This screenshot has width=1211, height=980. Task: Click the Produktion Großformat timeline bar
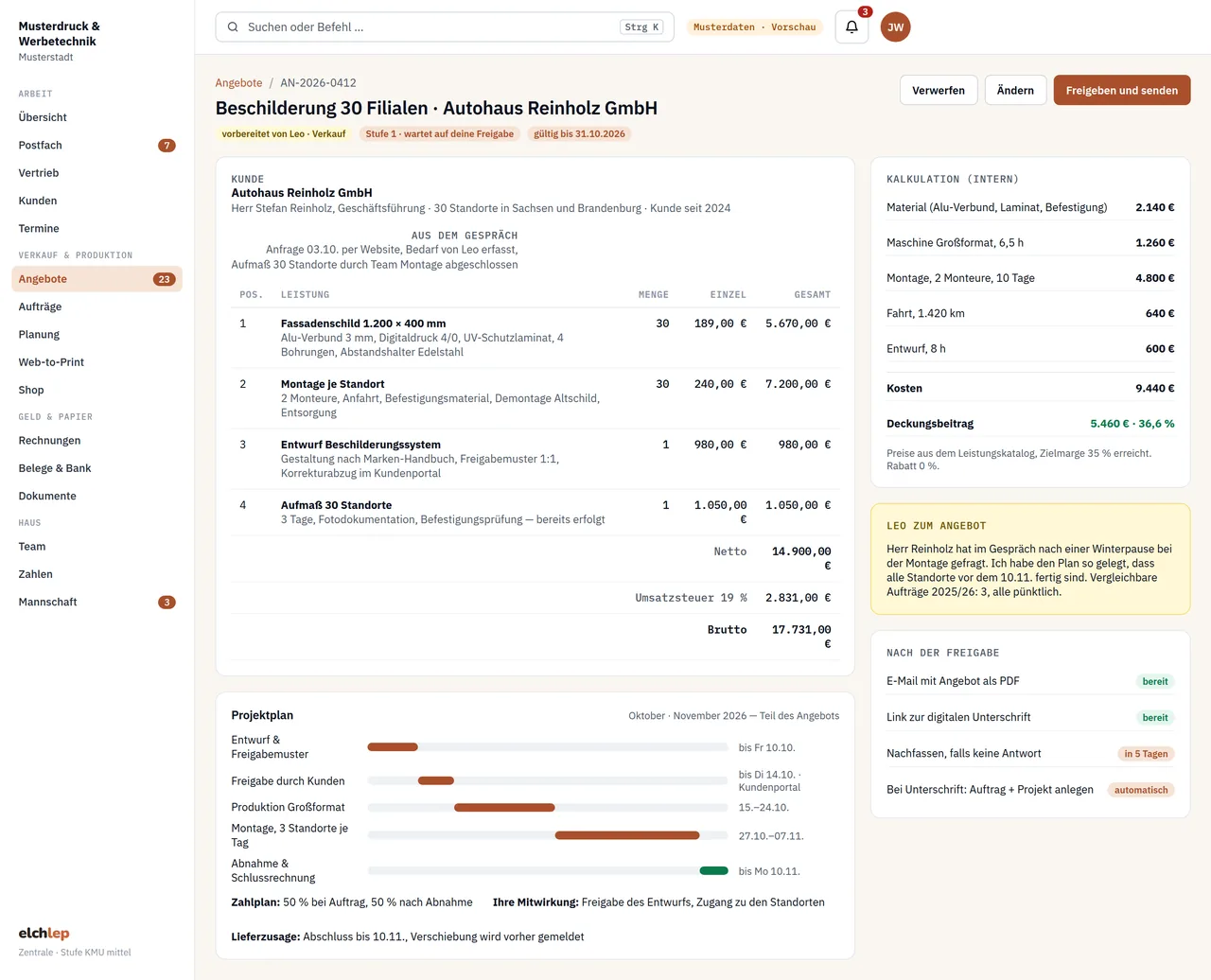pos(504,808)
